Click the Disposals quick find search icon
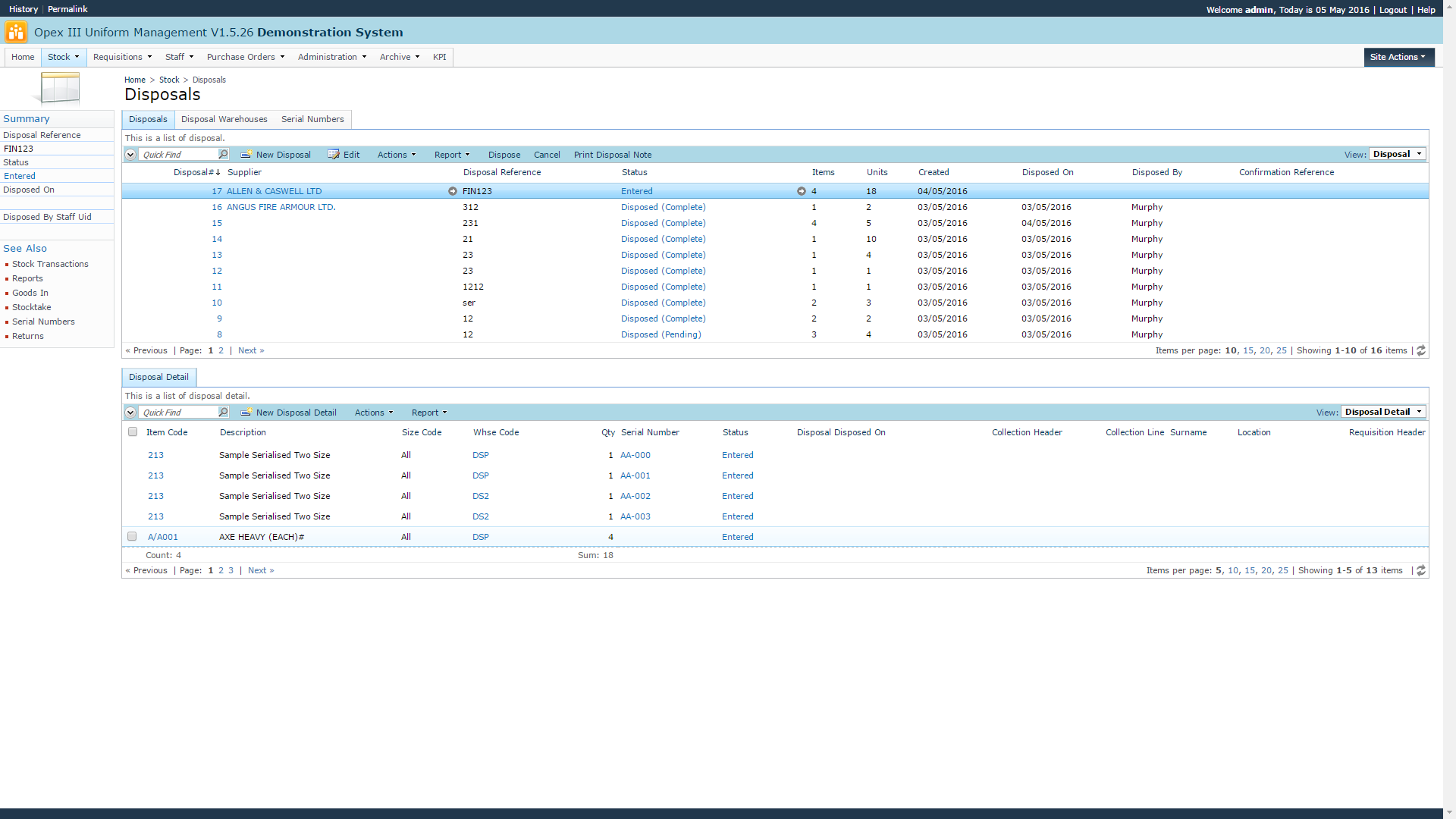 223,154
